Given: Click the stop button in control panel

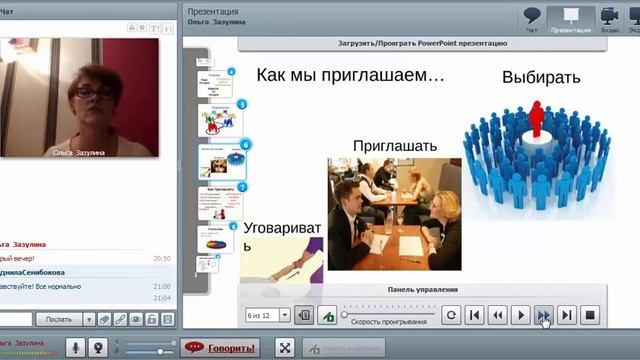Looking at the screenshot, I should click(590, 315).
